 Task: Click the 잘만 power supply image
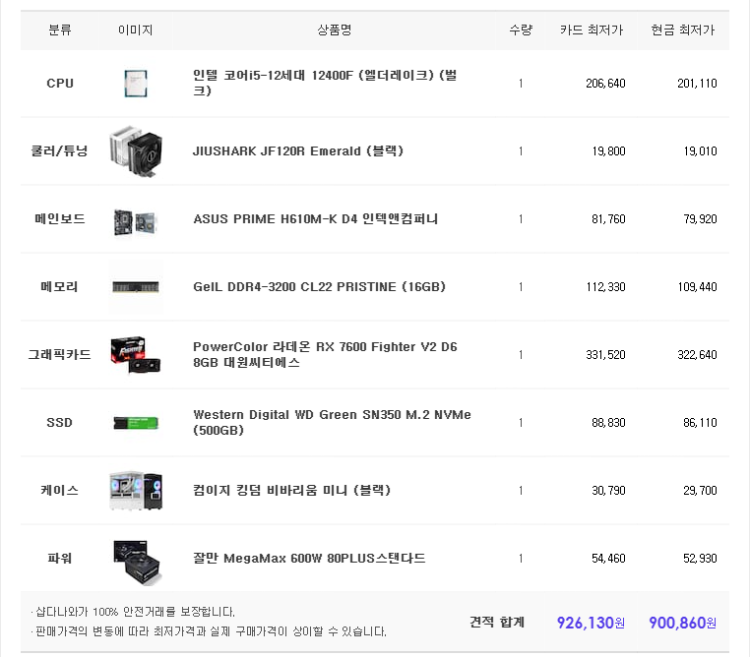[x=136, y=558]
